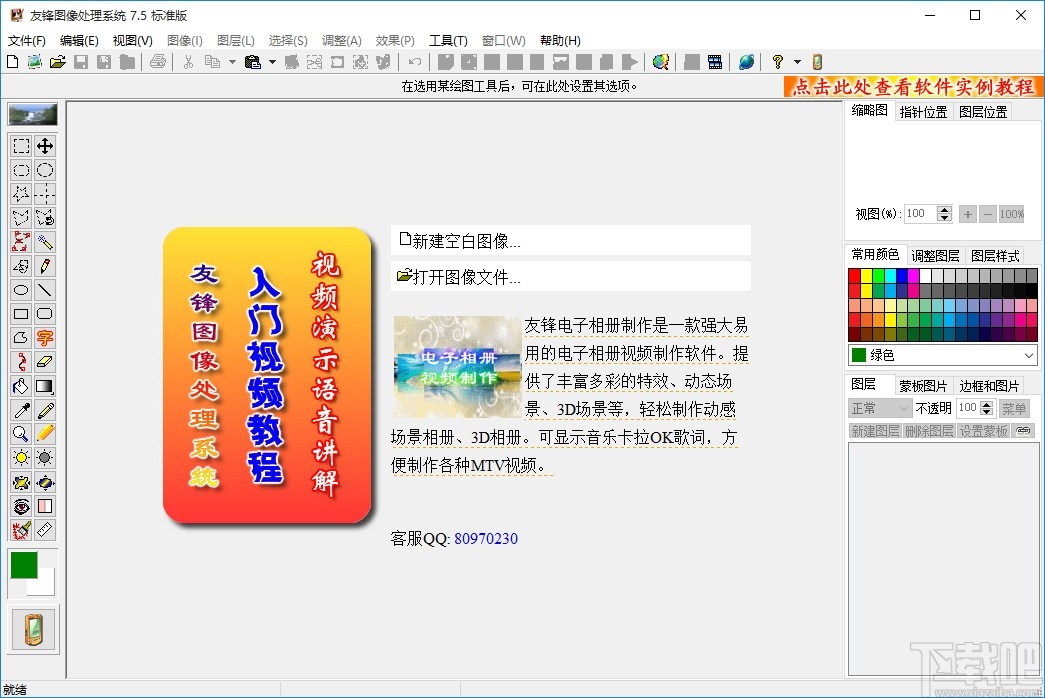Switch to the 图层位置 tab
Screen dimensions: 1045x698
(x=983, y=112)
